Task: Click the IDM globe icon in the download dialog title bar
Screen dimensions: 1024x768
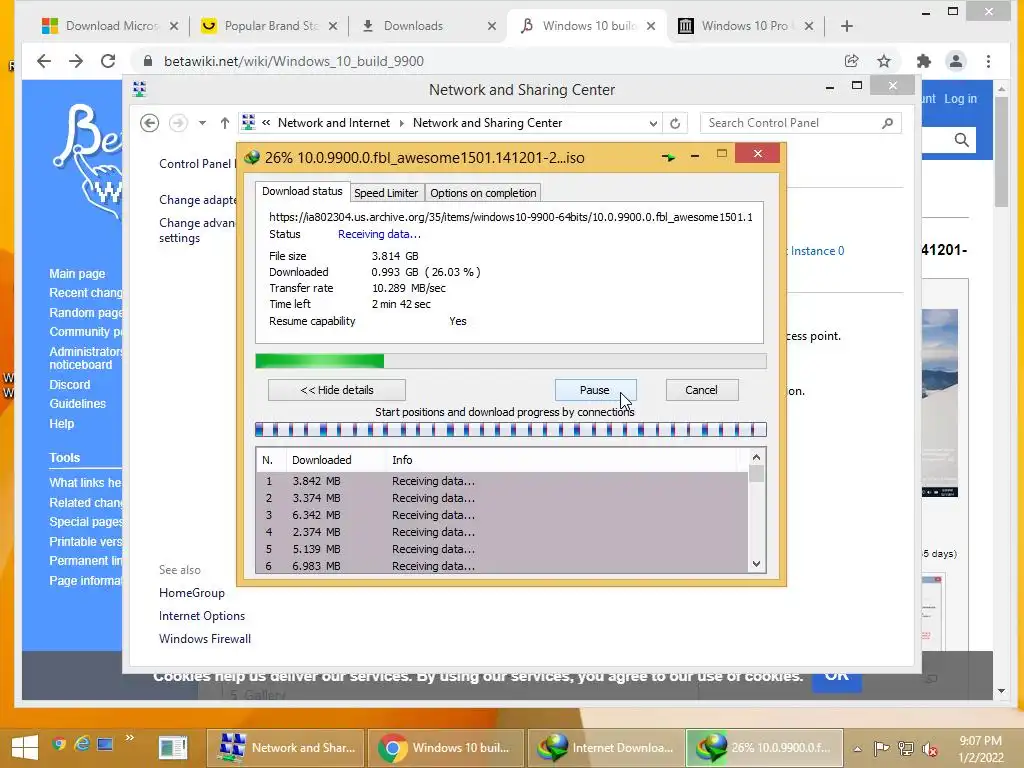Action: point(252,157)
